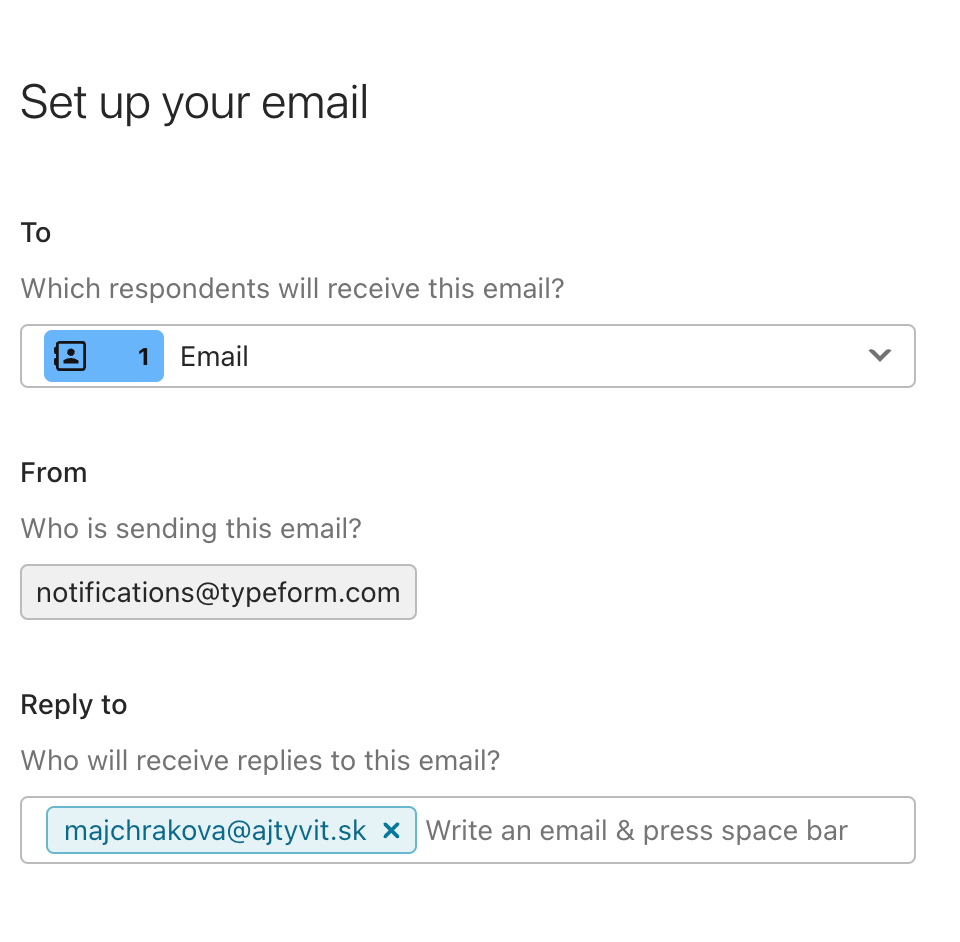960x942 pixels.
Task: Click Who is sending this email text
Action: pyautogui.click(x=191, y=528)
